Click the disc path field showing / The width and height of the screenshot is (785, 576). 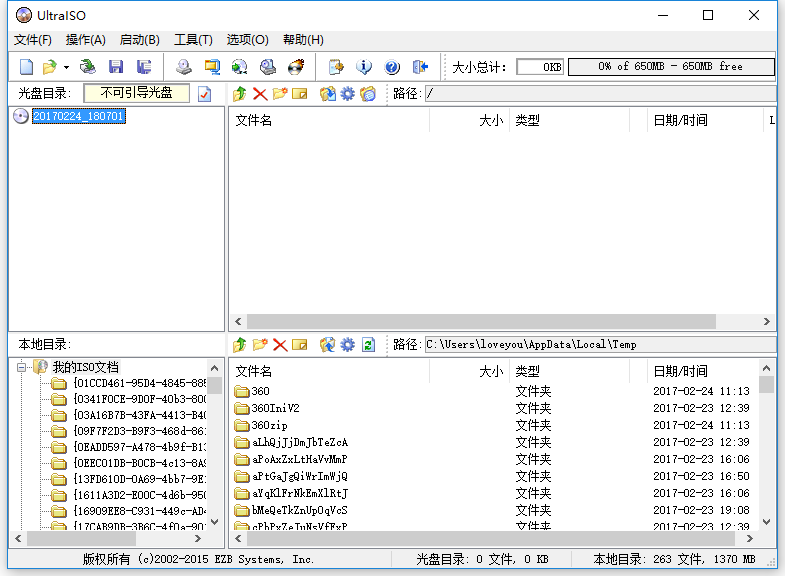click(x=601, y=94)
